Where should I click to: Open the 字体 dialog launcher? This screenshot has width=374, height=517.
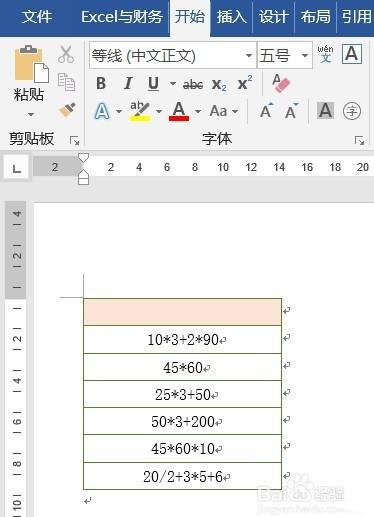pyautogui.click(x=359, y=141)
